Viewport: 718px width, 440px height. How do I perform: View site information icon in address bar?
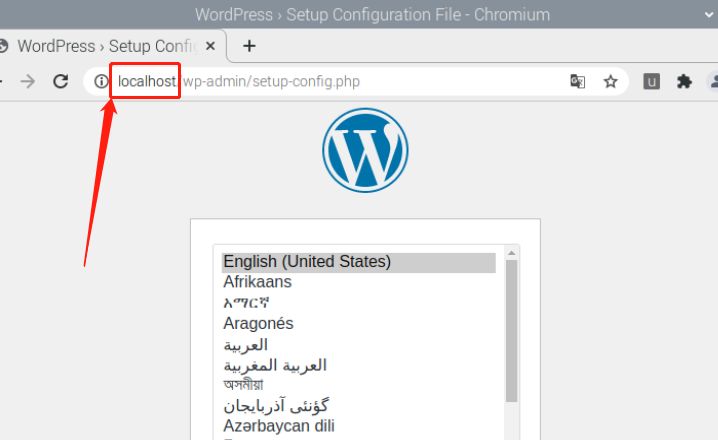(101, 81)
